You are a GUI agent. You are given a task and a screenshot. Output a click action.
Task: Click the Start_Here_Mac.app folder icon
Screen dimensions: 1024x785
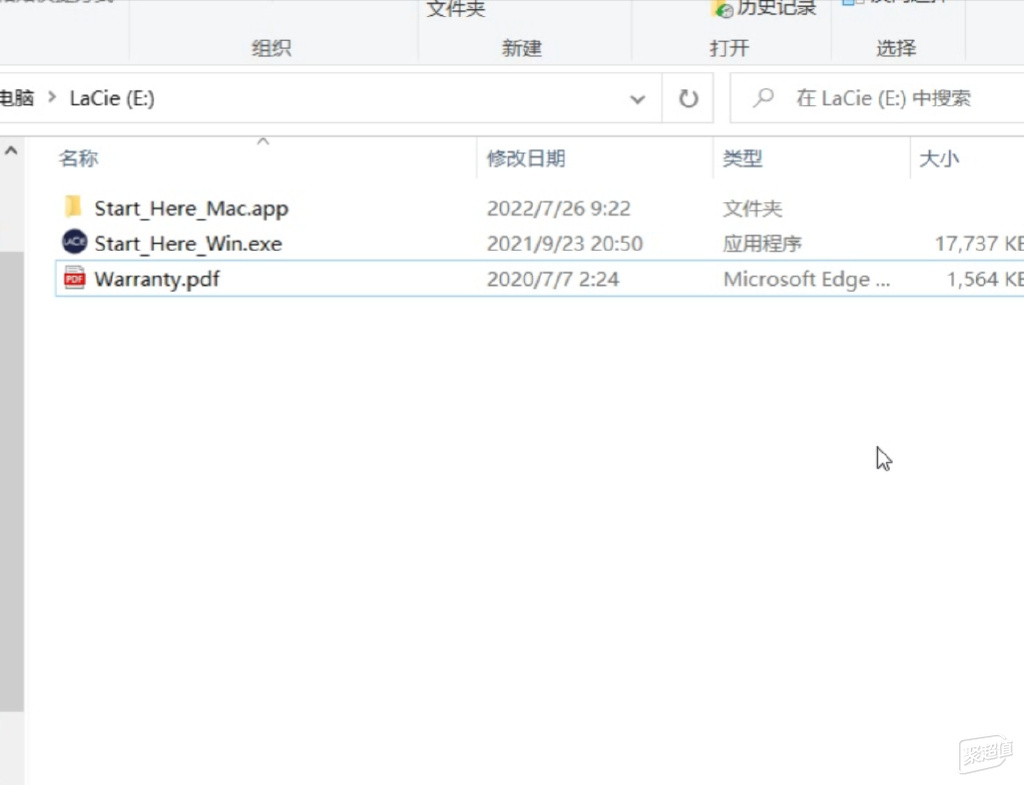[74, 207]
